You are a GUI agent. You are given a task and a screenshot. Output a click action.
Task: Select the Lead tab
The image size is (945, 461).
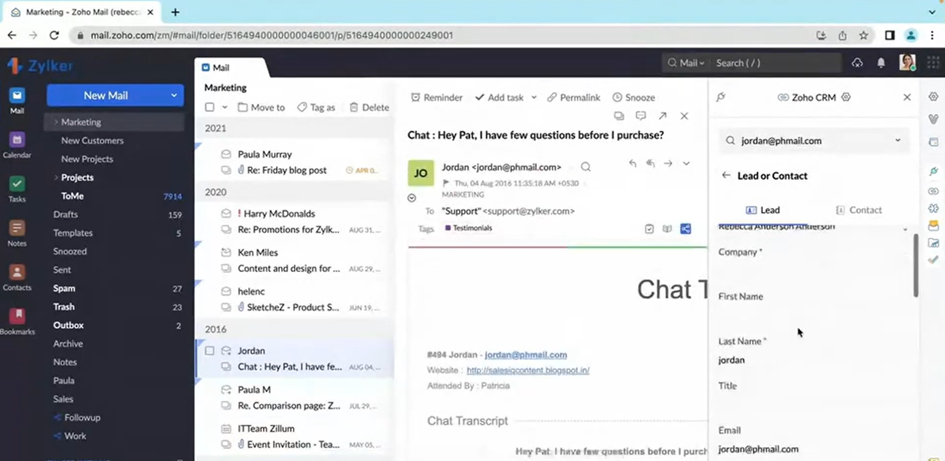pos(763,210)
